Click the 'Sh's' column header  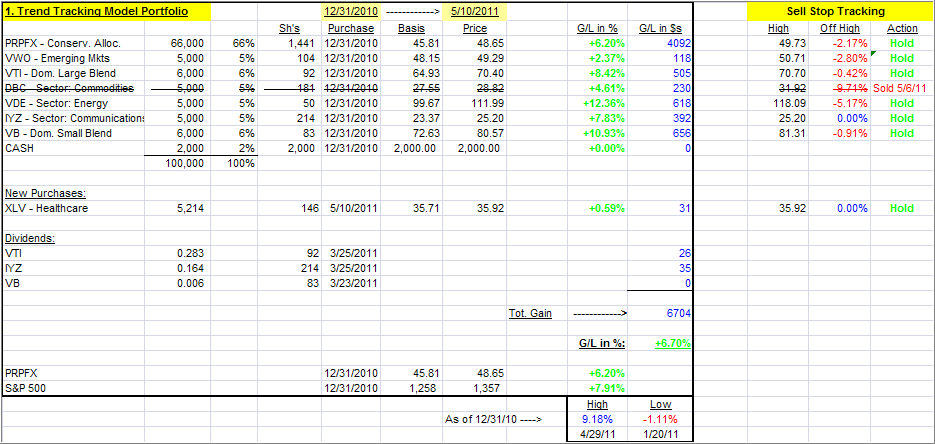(290, 28)
